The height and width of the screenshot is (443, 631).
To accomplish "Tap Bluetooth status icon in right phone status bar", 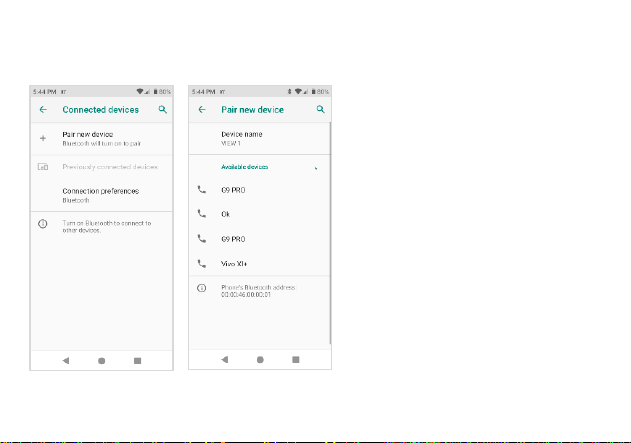I will tap(289, 92).
